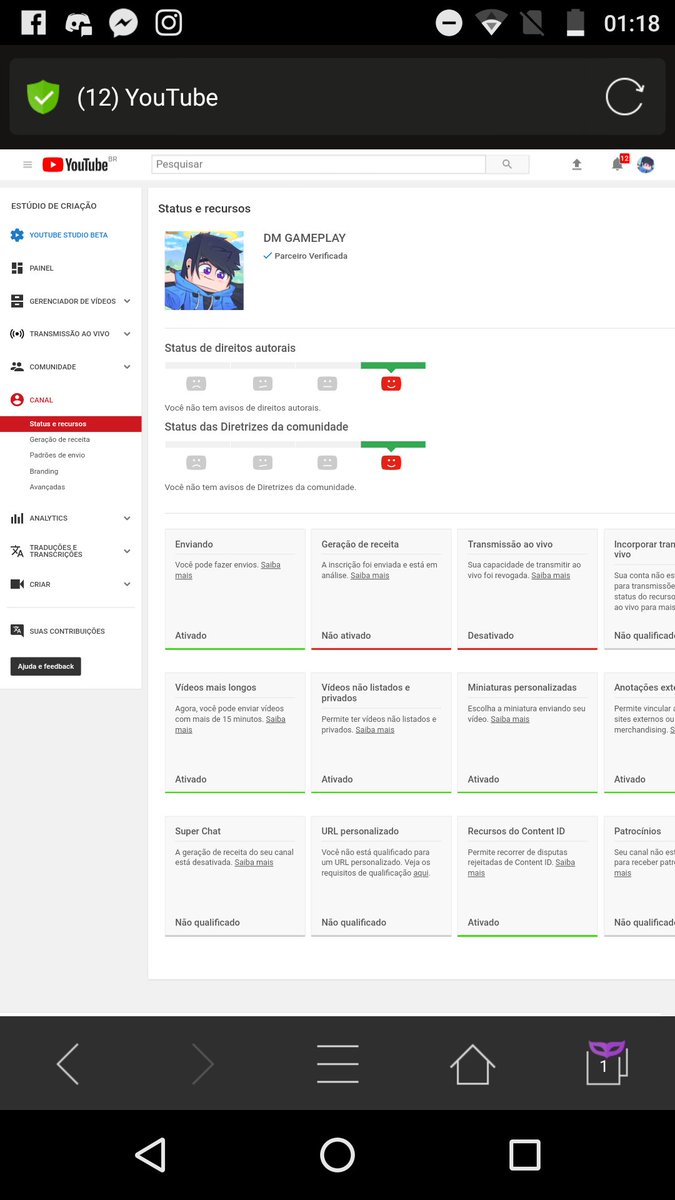Screen dimensions: 675x1200
Task: Click the Analytics bar chart icon
Action: pyautogui.click(x=17, y=518)
